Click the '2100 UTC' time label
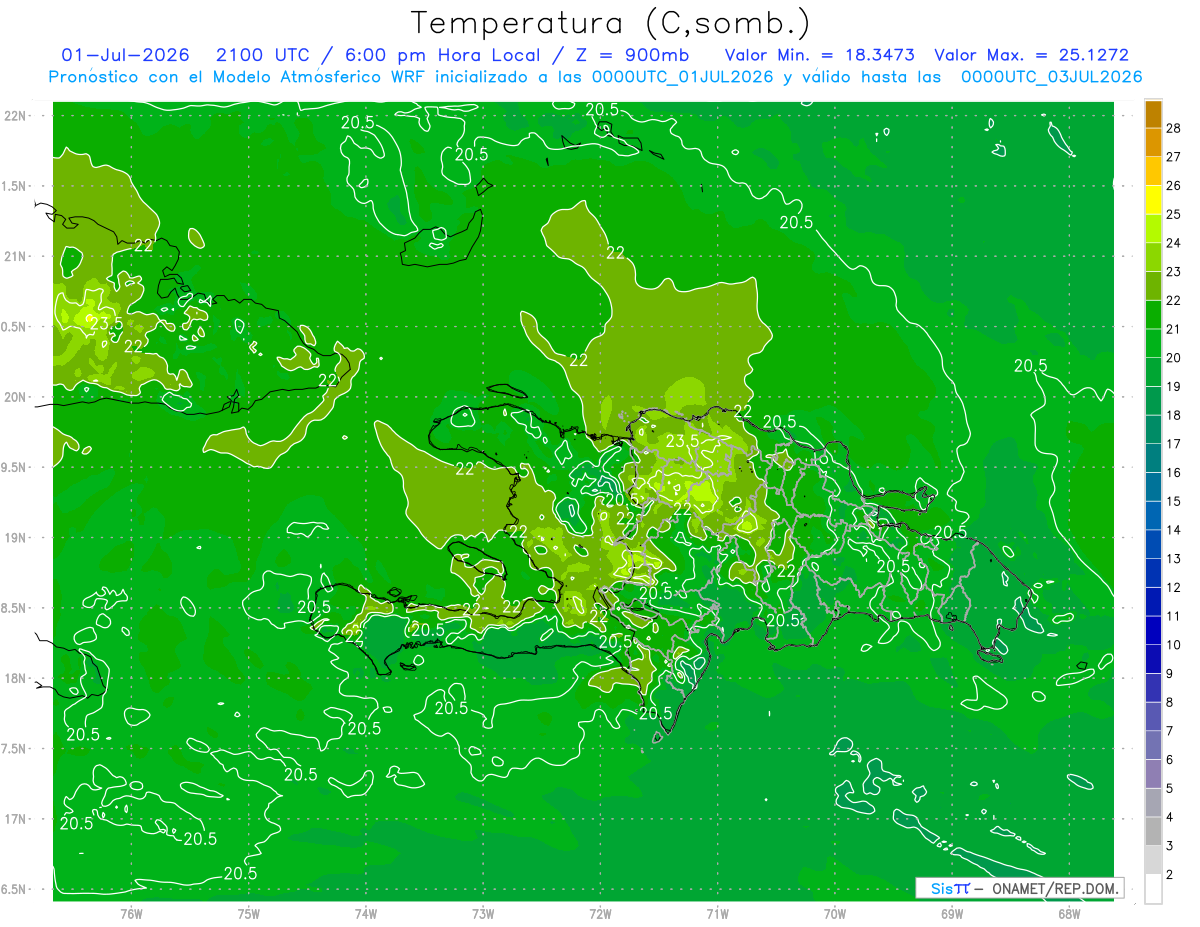Screen dimensions: 1200x927 coord(263,55)
